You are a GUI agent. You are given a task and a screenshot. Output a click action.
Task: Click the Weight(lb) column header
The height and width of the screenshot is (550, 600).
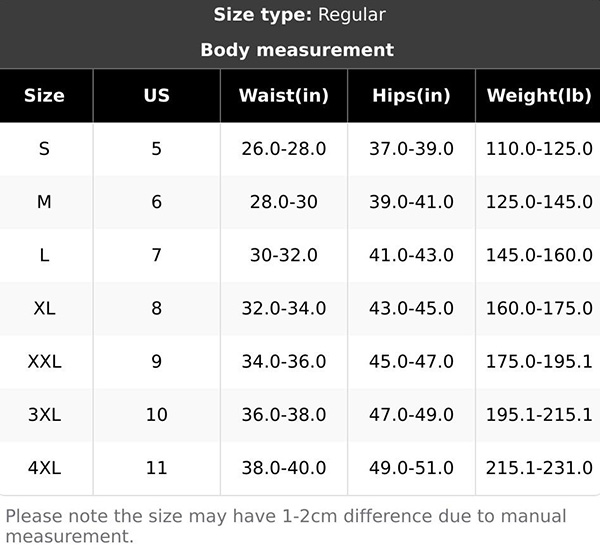(539, 95)
